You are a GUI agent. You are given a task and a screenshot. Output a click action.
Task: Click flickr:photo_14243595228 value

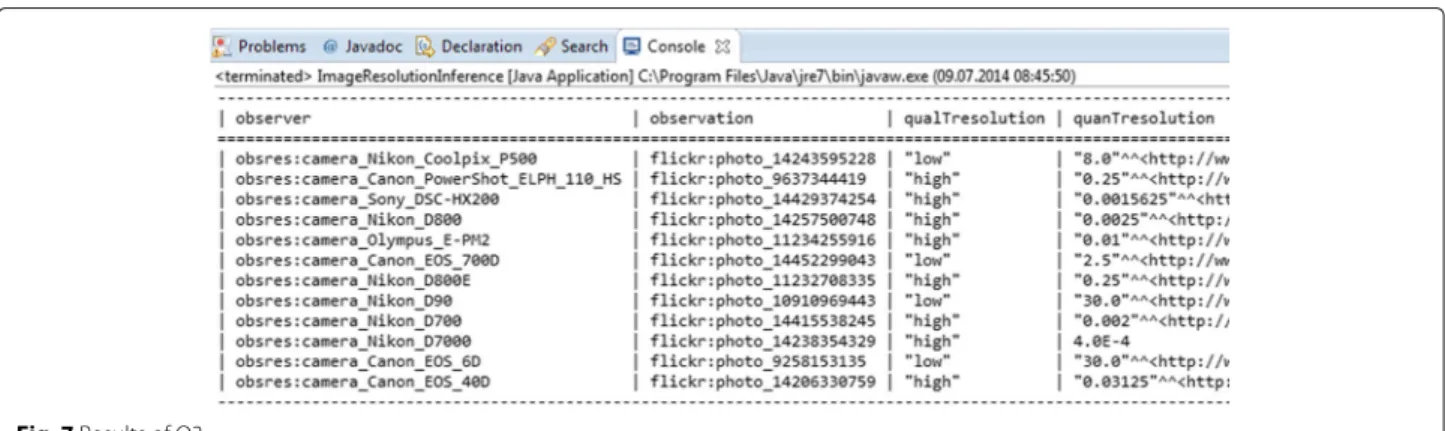point(764,160)
